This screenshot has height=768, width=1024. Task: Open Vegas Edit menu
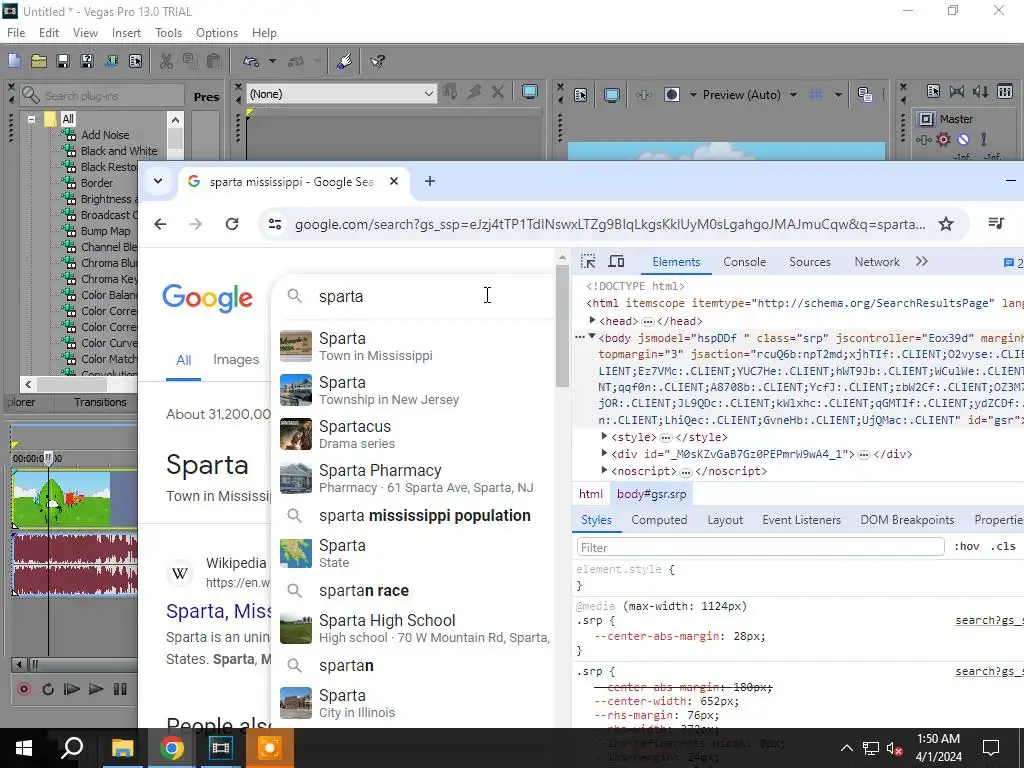point(49,33)
